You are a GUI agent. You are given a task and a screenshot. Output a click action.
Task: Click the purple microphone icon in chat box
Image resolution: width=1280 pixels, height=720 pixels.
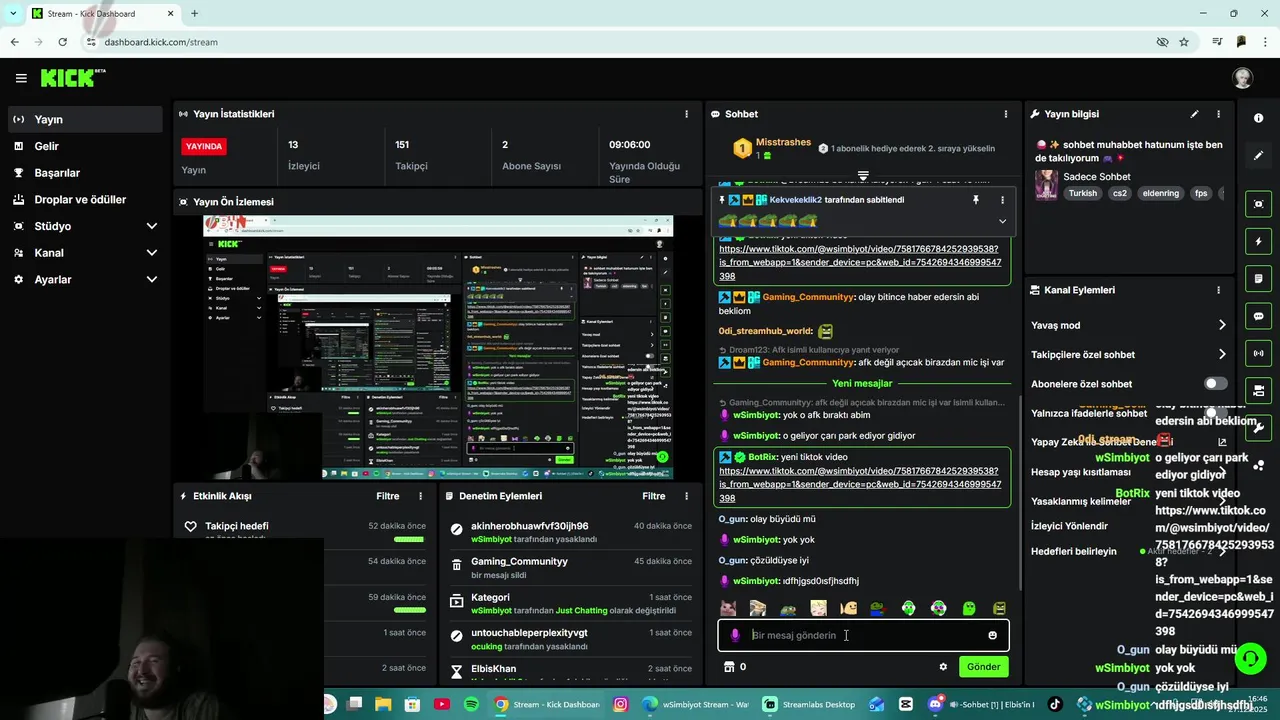point(735,635)
